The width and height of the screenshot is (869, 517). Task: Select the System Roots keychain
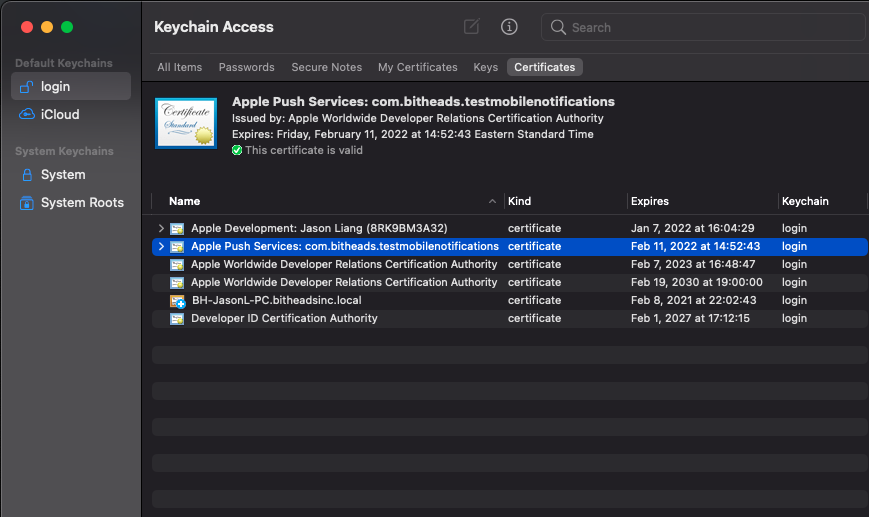tap(71, 203)
